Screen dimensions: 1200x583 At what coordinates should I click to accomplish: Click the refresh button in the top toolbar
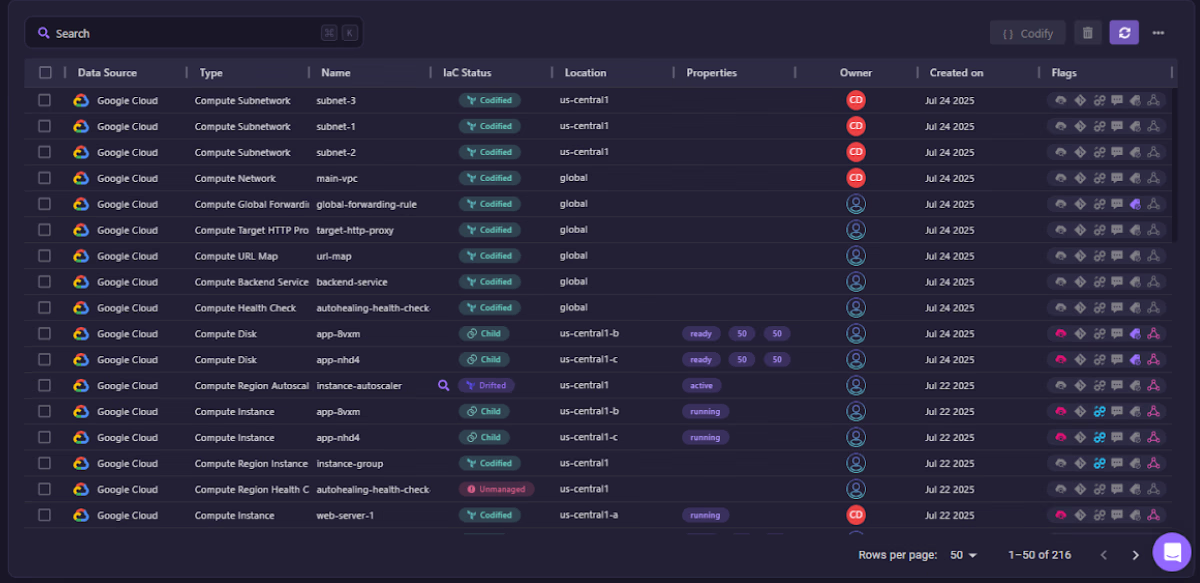pos(1124,33)
